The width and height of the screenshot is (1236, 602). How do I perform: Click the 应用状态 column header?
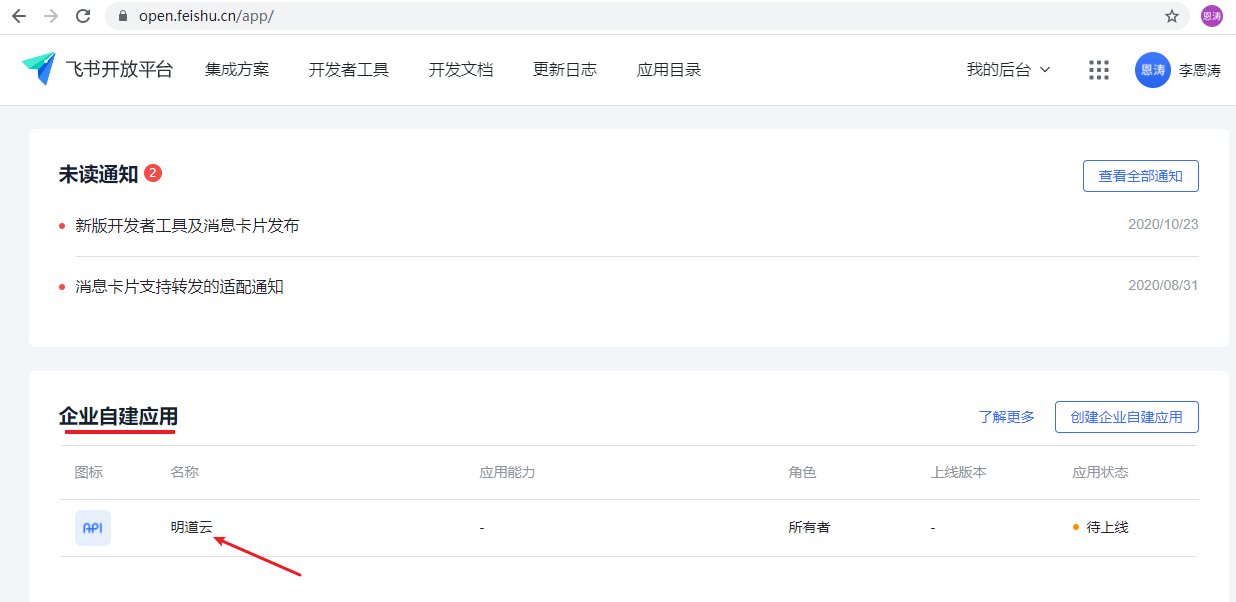(x=1100, y=472)
